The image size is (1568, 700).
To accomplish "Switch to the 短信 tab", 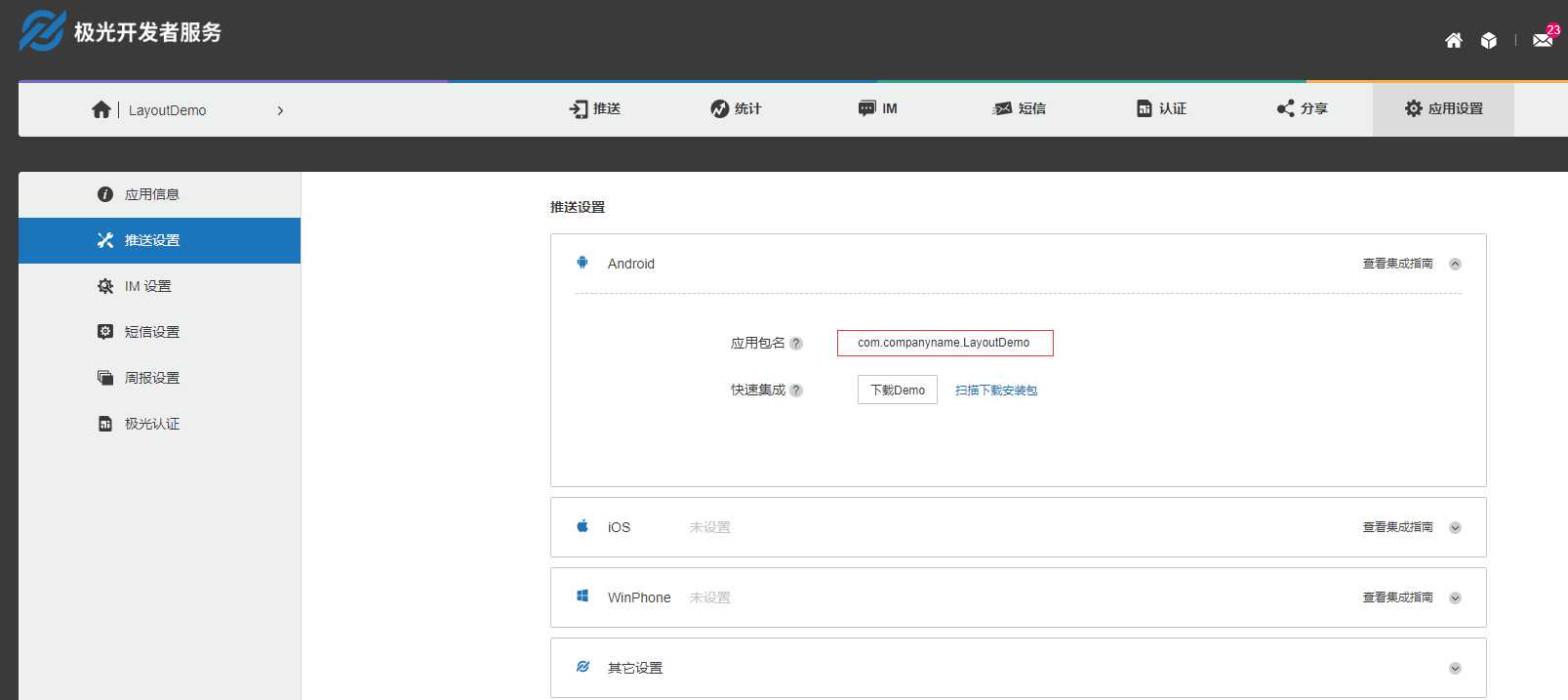I will click(x=1020, y=108).
